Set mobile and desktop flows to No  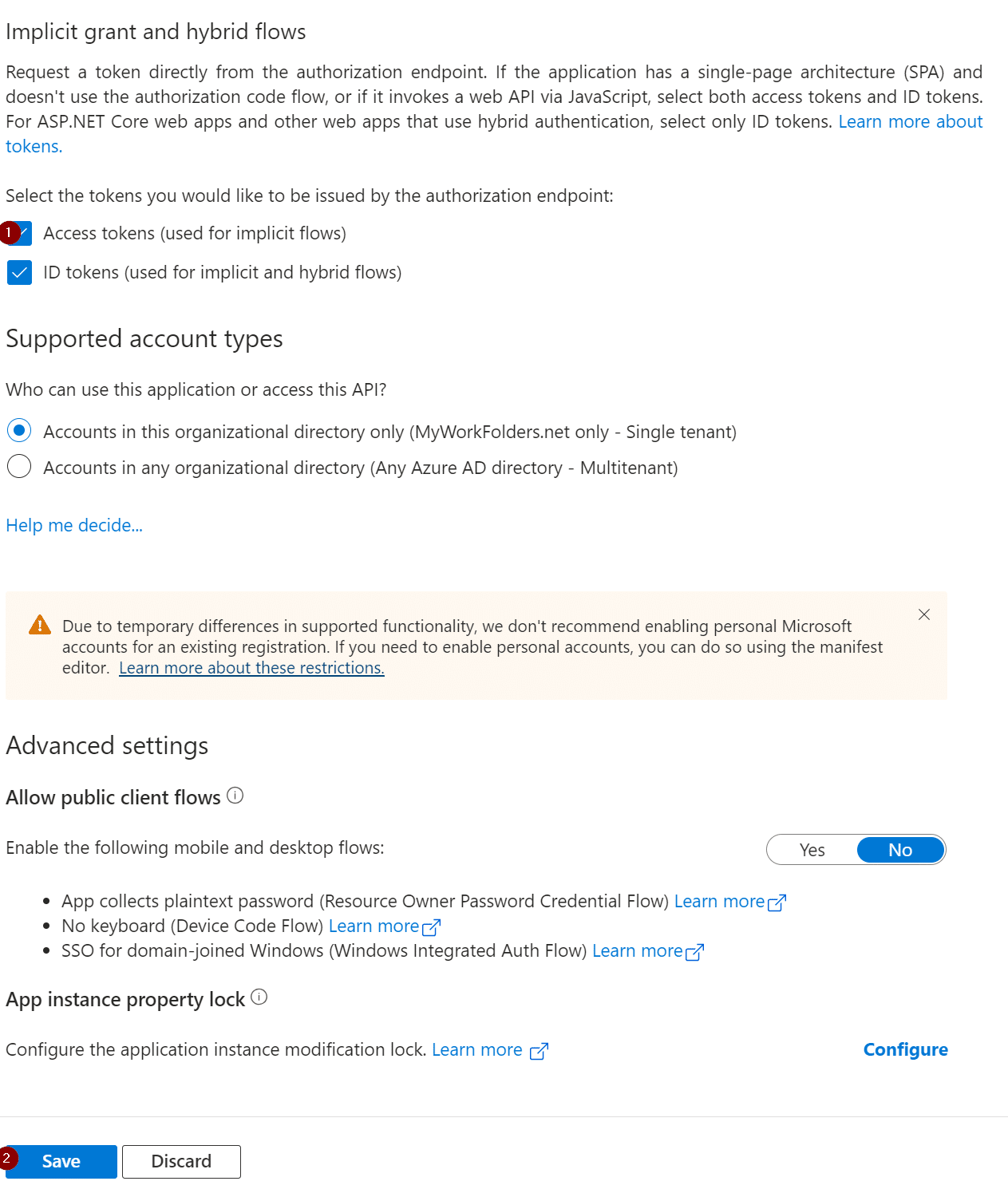[x=900, y=849]
